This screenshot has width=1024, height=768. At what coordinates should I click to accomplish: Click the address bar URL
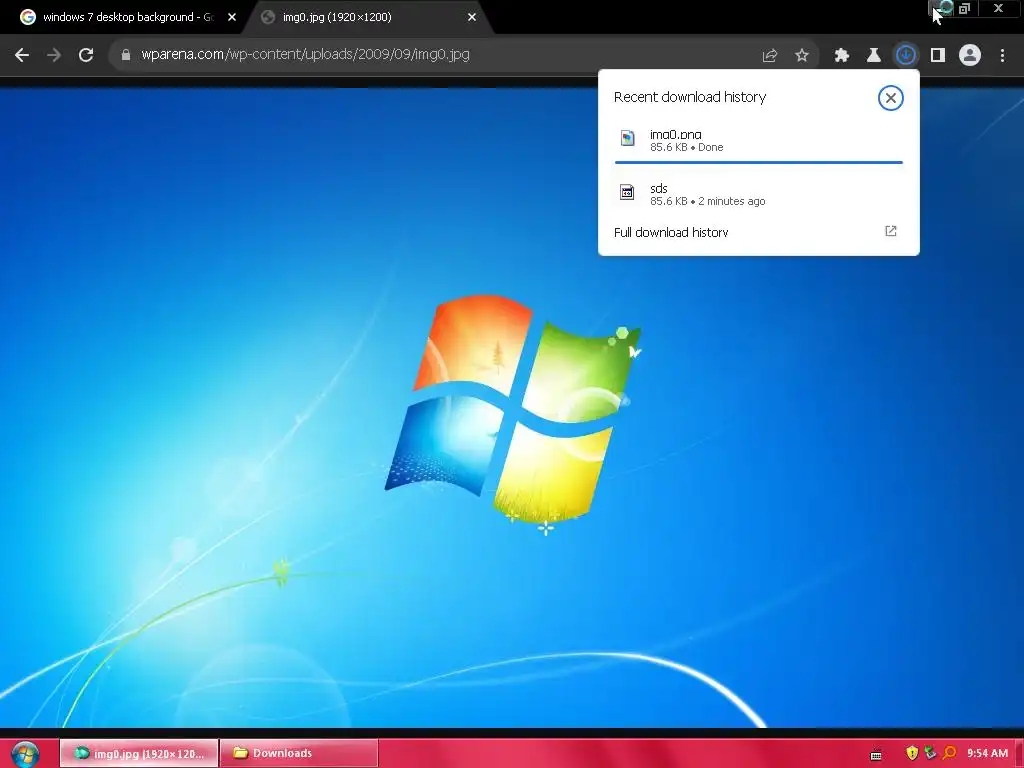click(306, 55)
